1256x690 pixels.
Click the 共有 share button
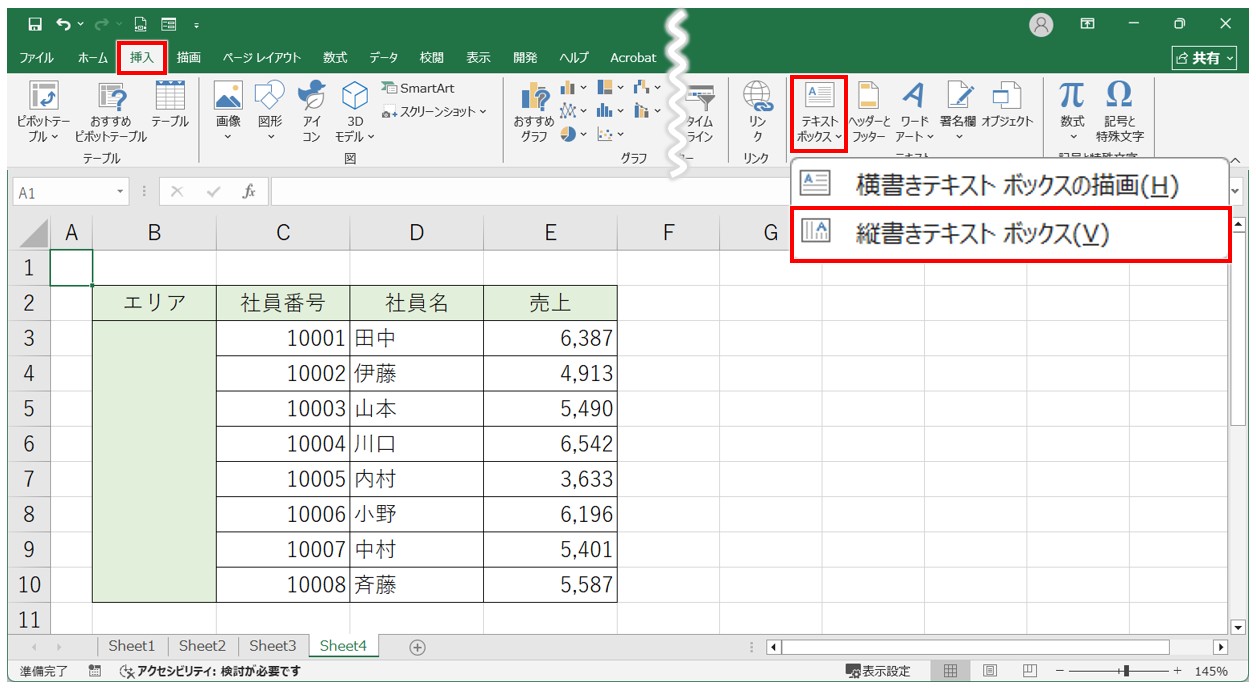pyautogui.click(x=1203, y=58)
